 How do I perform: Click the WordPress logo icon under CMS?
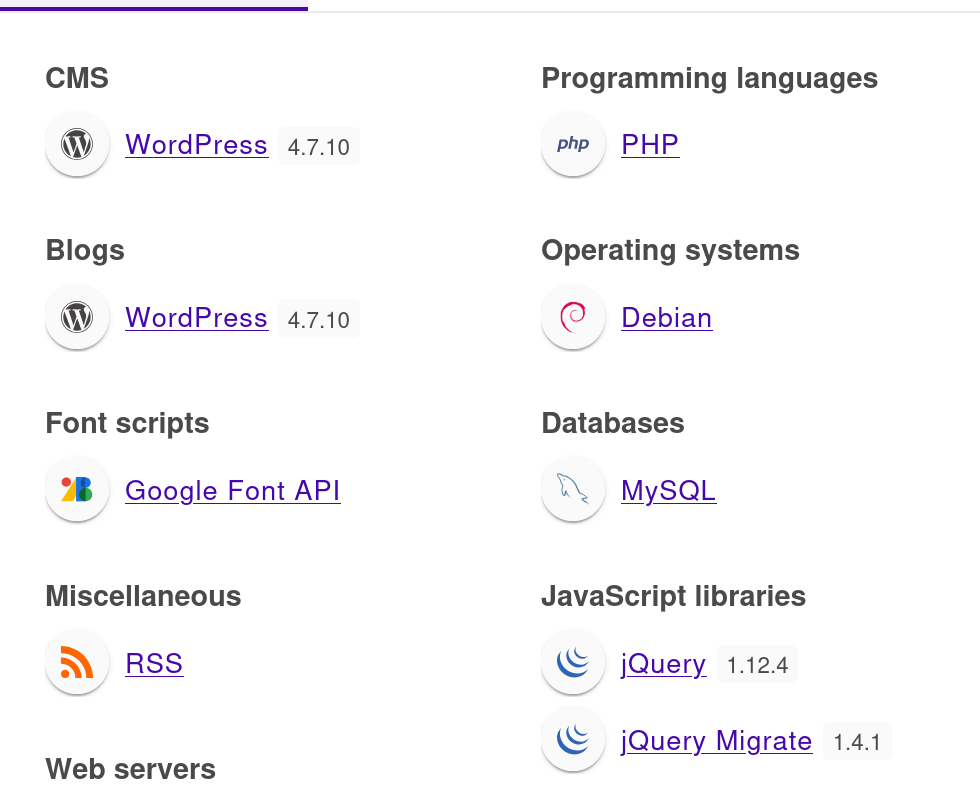[x=77, y=144]
